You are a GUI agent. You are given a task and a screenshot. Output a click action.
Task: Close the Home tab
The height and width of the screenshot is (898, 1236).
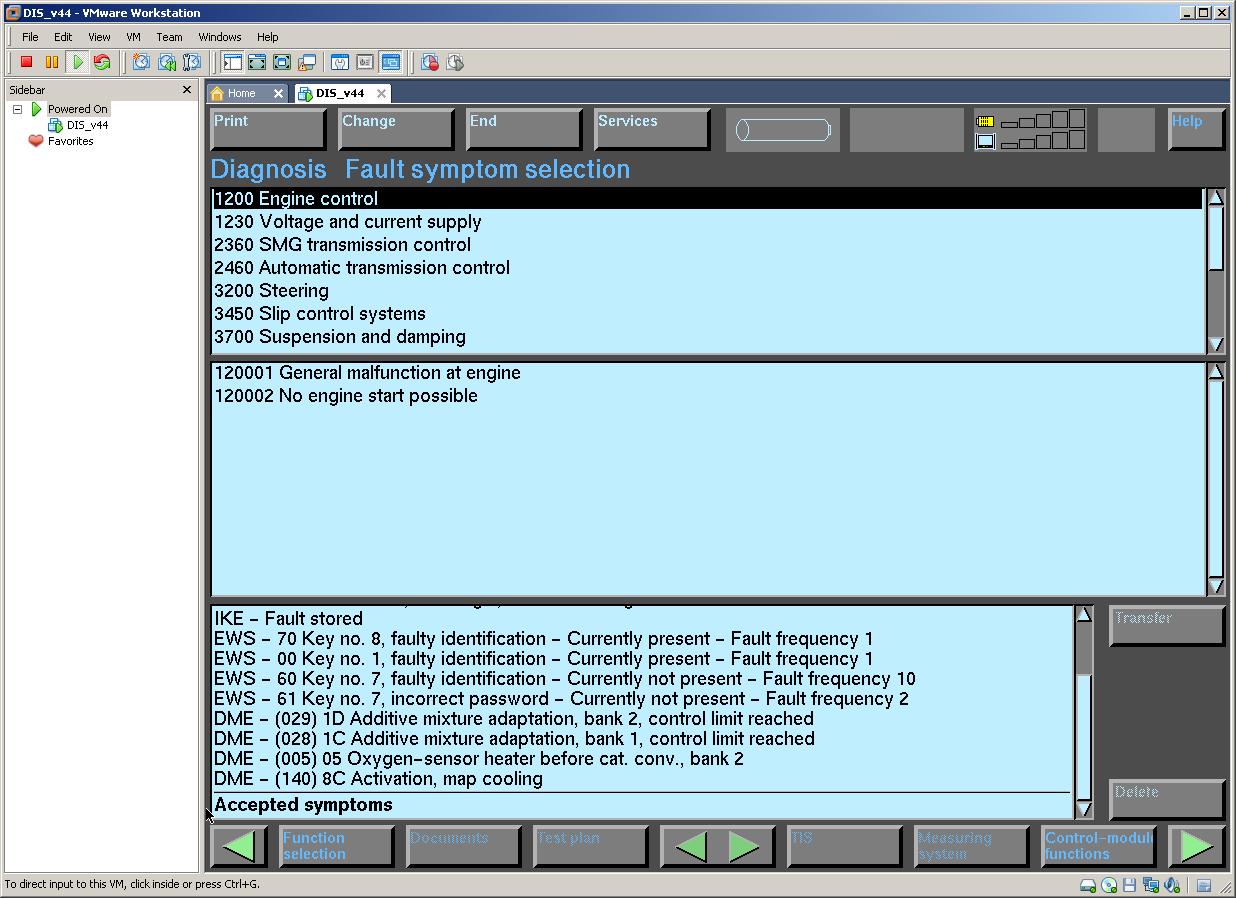coord(279,93)
